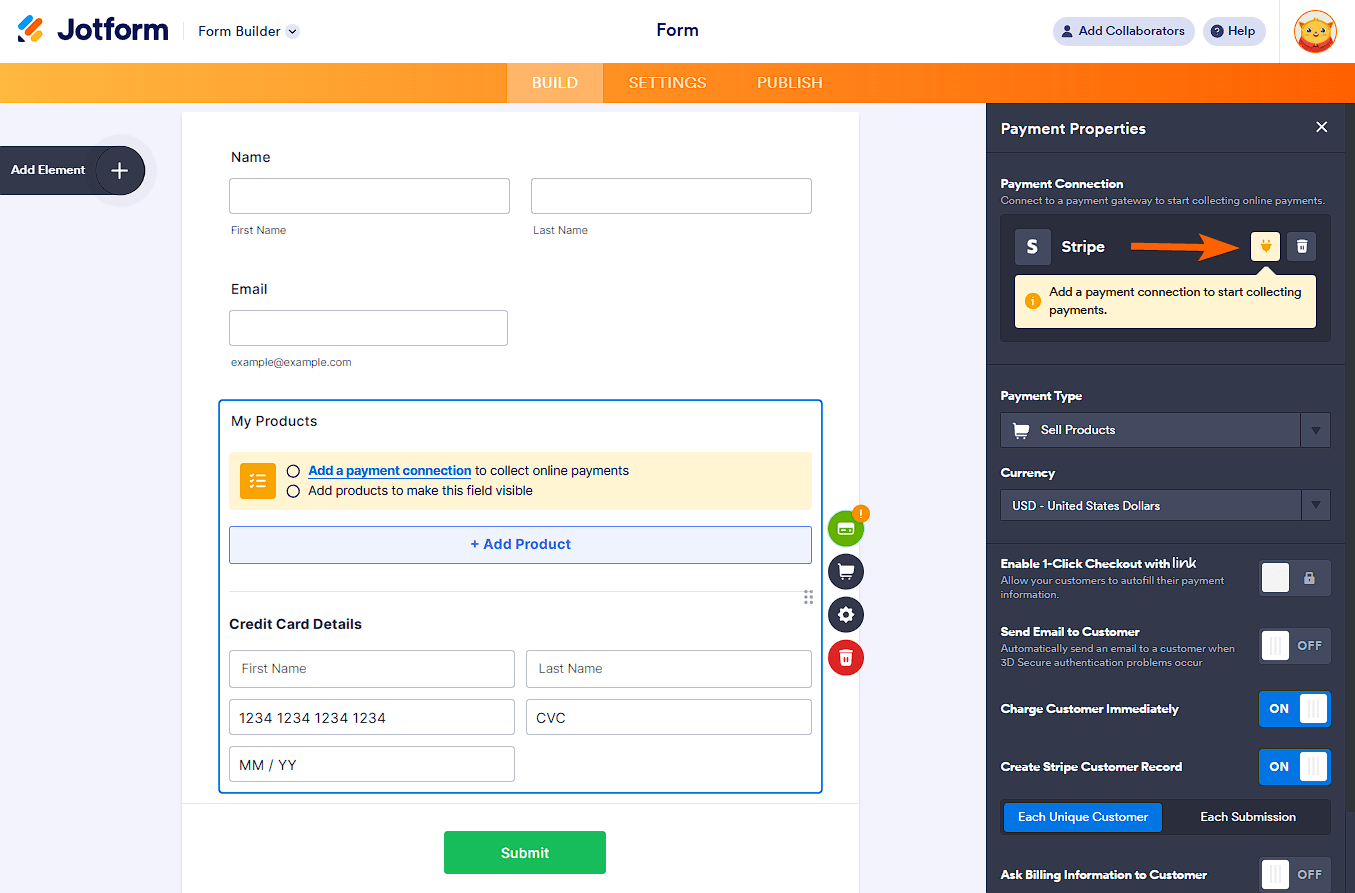
Task: Click the 'Add a payment connection' link
Action: (x=389, y=470)
